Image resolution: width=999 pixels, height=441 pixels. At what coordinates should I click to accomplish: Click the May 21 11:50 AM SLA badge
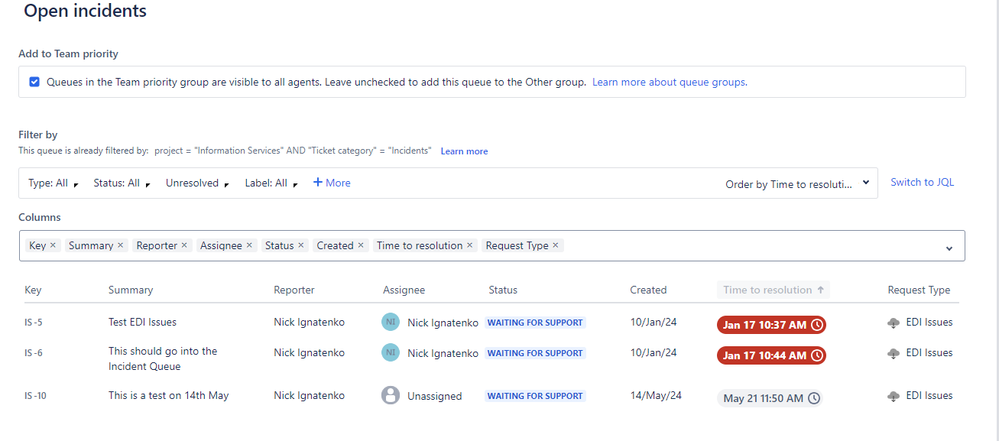point(770,398)
